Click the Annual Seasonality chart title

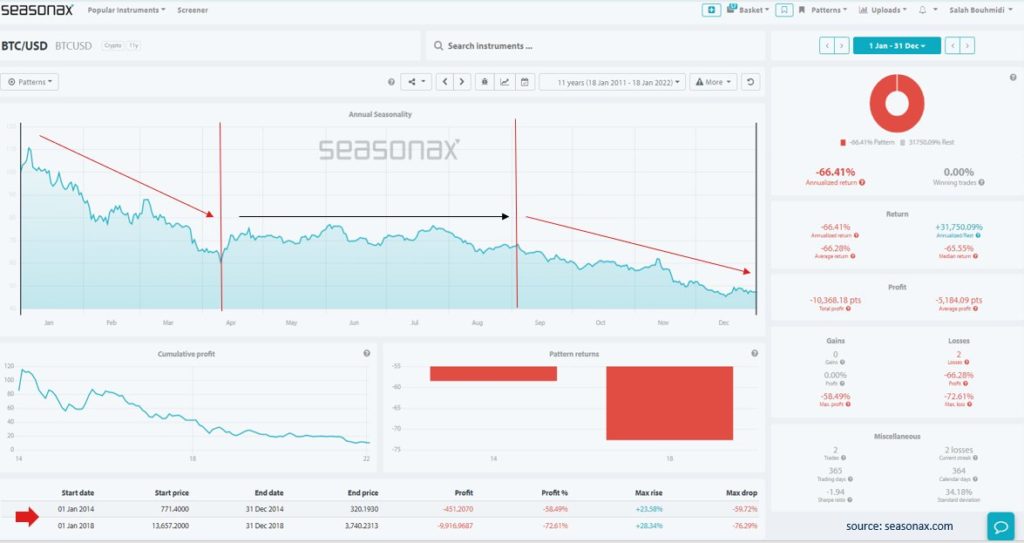pyautogui.click(x=380, y=114)
